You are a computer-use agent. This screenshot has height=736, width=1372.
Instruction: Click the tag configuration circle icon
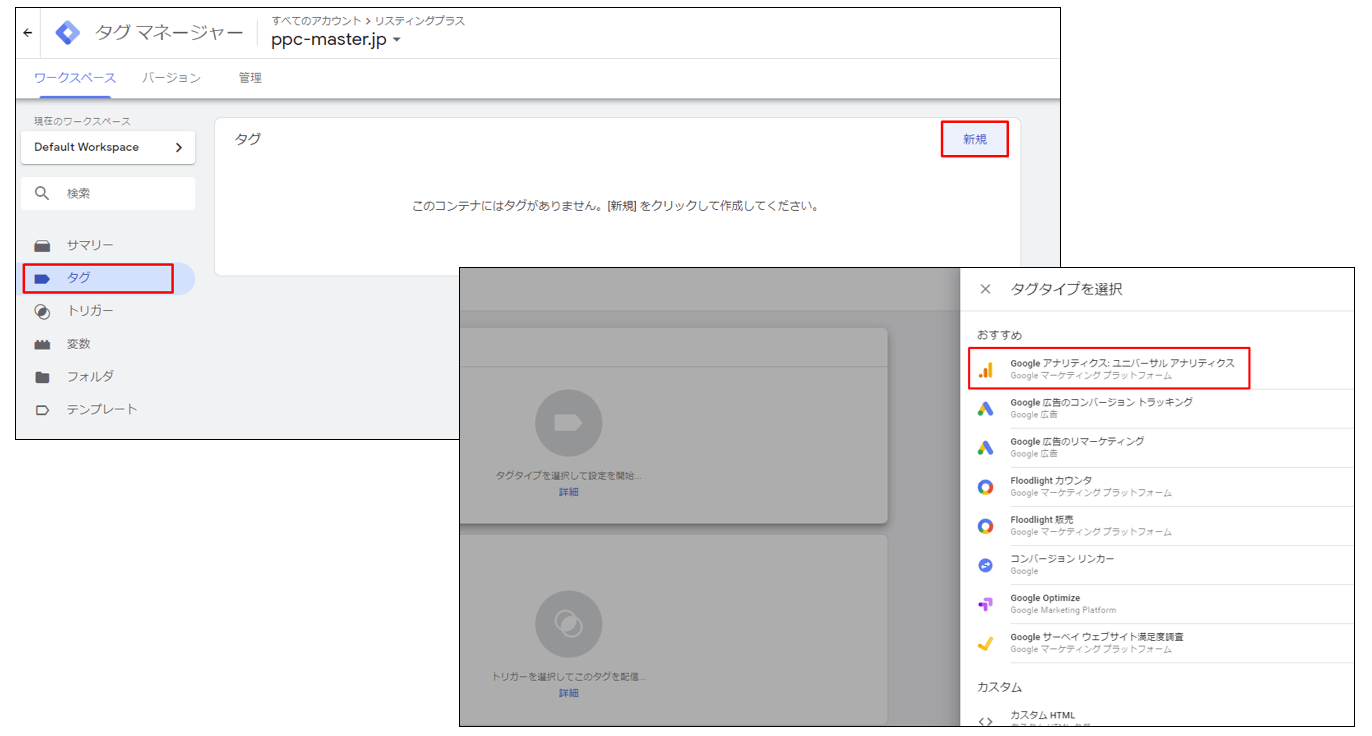pyautogui.click(x=568, y=423)
